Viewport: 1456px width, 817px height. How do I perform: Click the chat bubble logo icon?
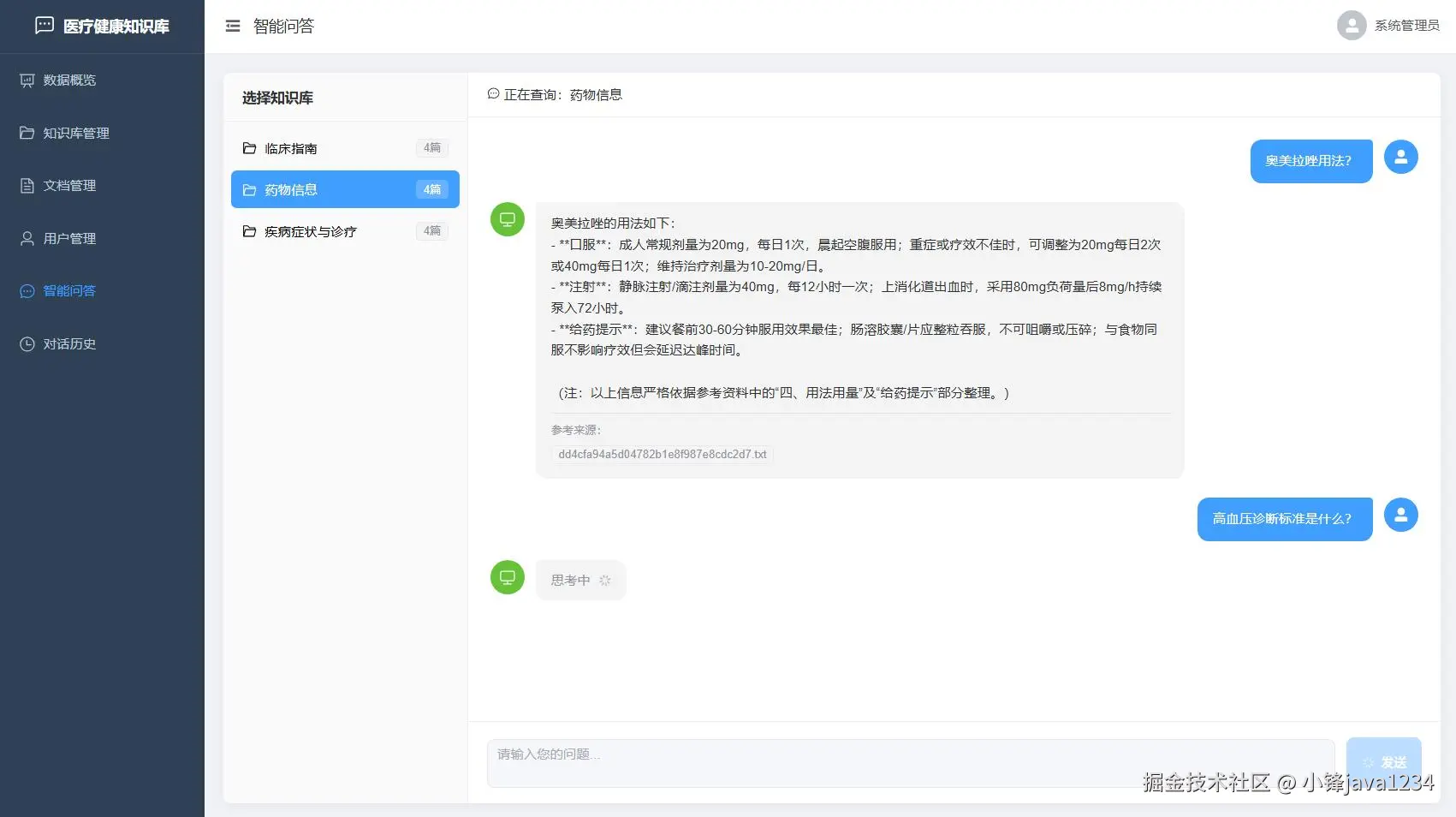45,26
